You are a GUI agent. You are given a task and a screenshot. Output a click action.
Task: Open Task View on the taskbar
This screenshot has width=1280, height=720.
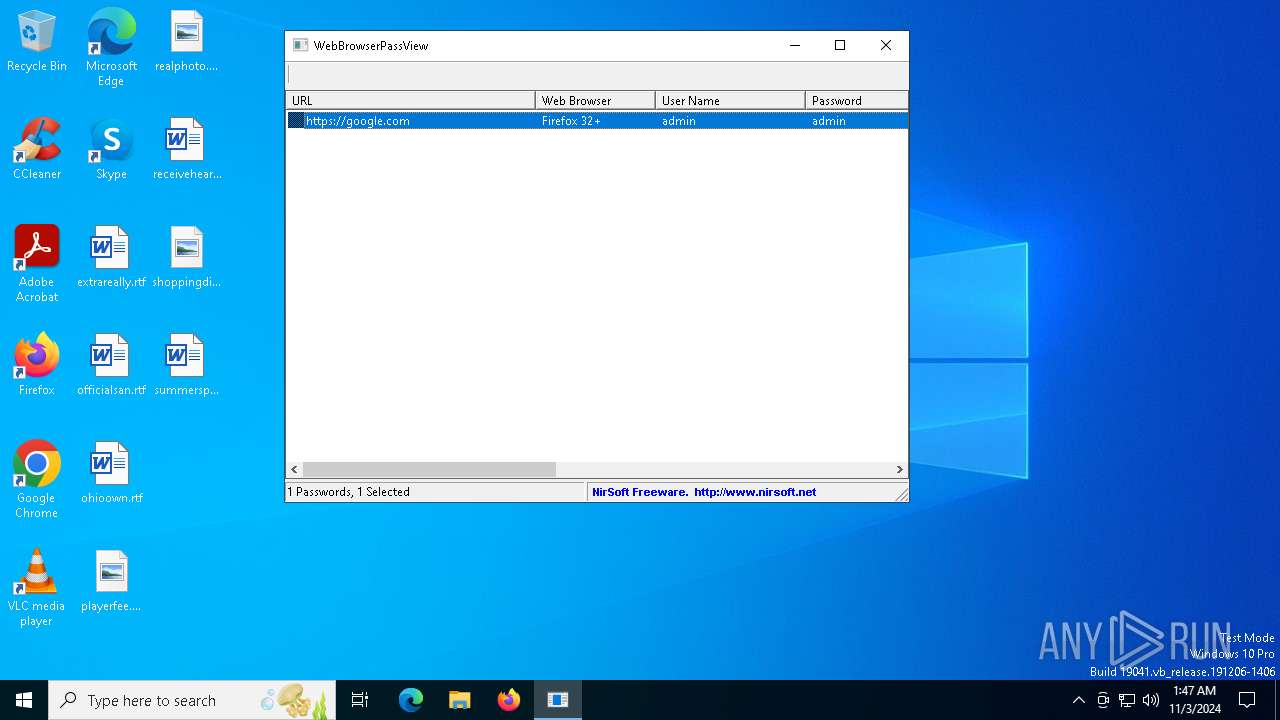click(x=360, y=700)
